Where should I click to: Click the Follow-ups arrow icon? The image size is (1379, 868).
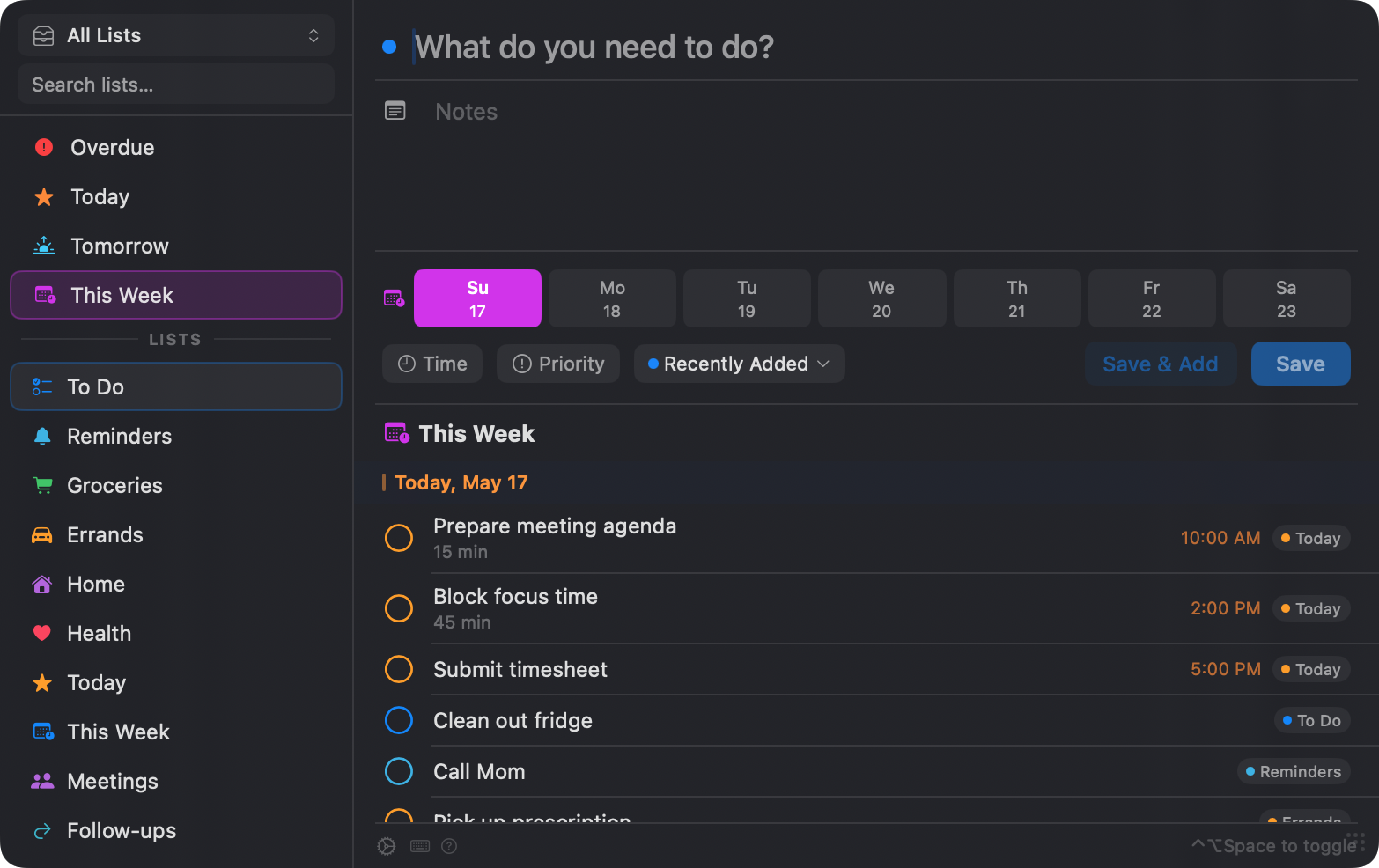pyautogui.click(x=42, y=830)
